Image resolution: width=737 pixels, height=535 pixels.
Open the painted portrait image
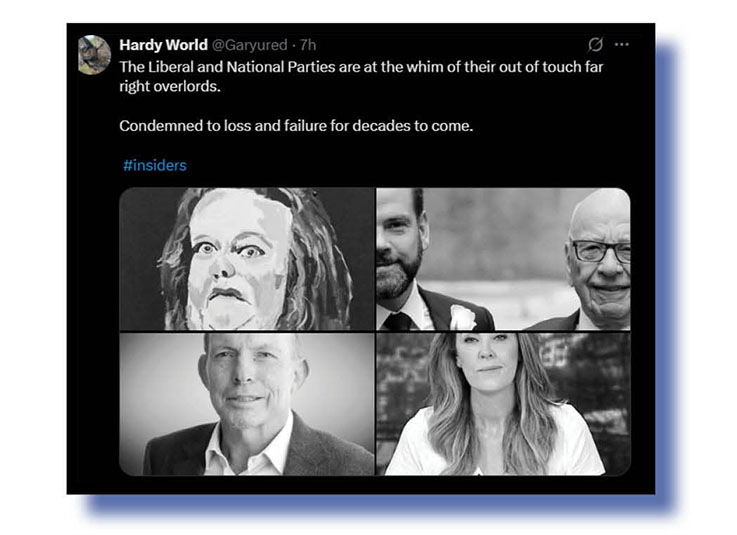[x=246, y=258]
